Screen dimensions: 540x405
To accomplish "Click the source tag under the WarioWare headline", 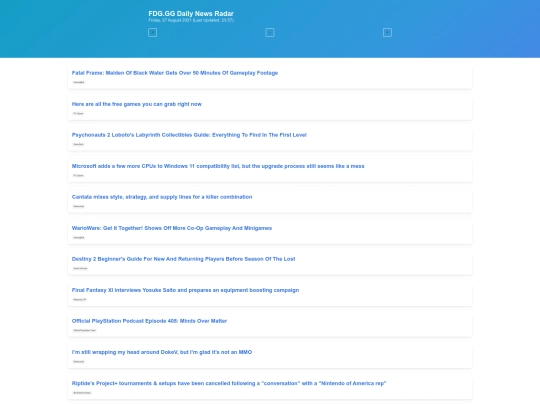I will click(x=79, y=237).
